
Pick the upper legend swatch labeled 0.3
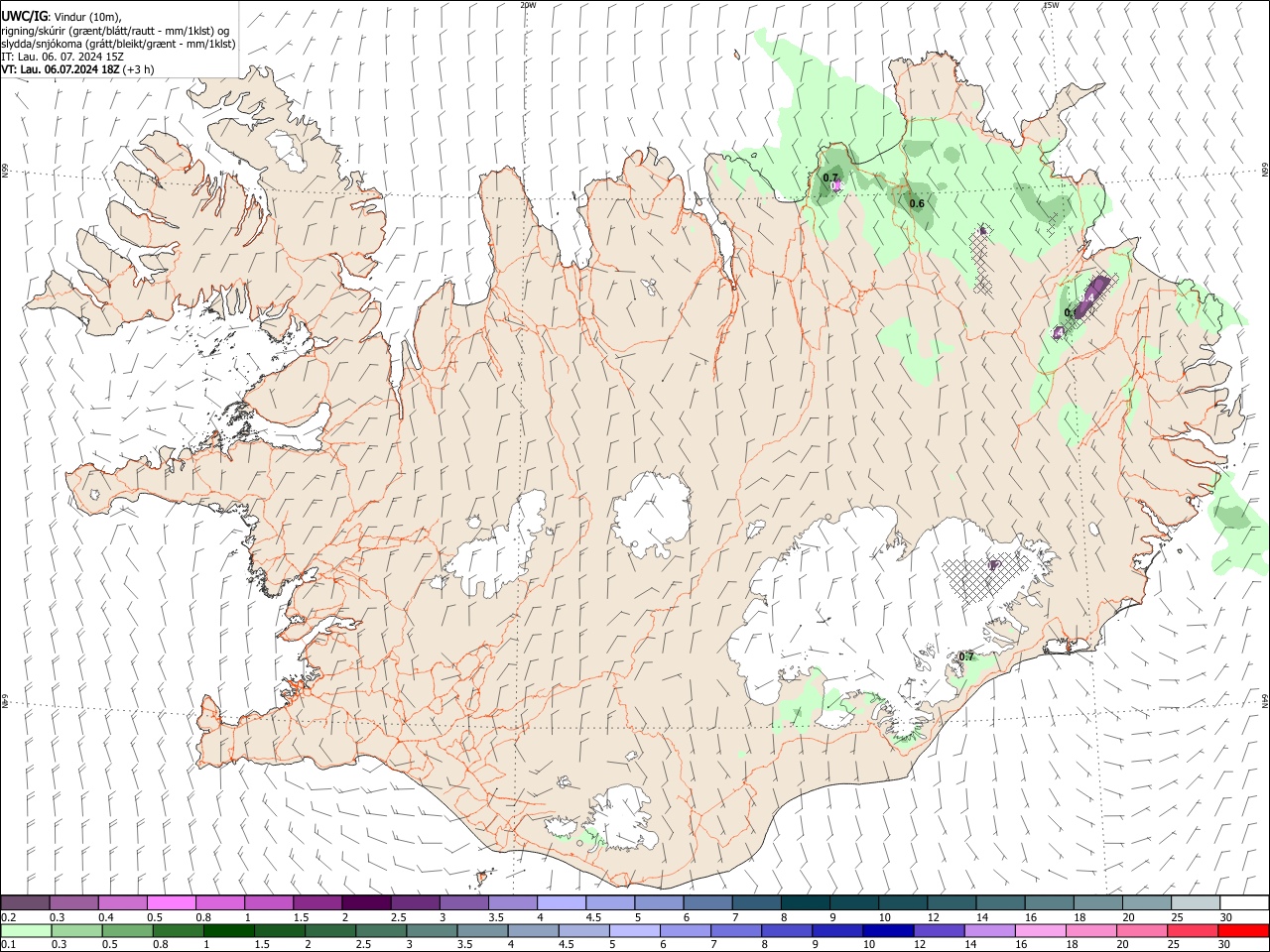pyautogui.click(x=74, y=902)
